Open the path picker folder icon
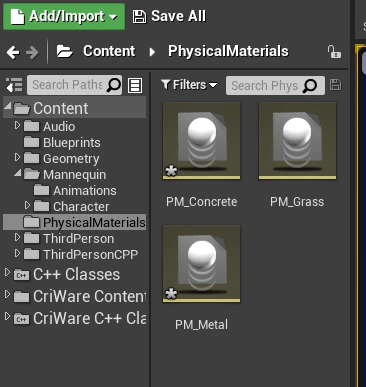 tap(64, 51)
